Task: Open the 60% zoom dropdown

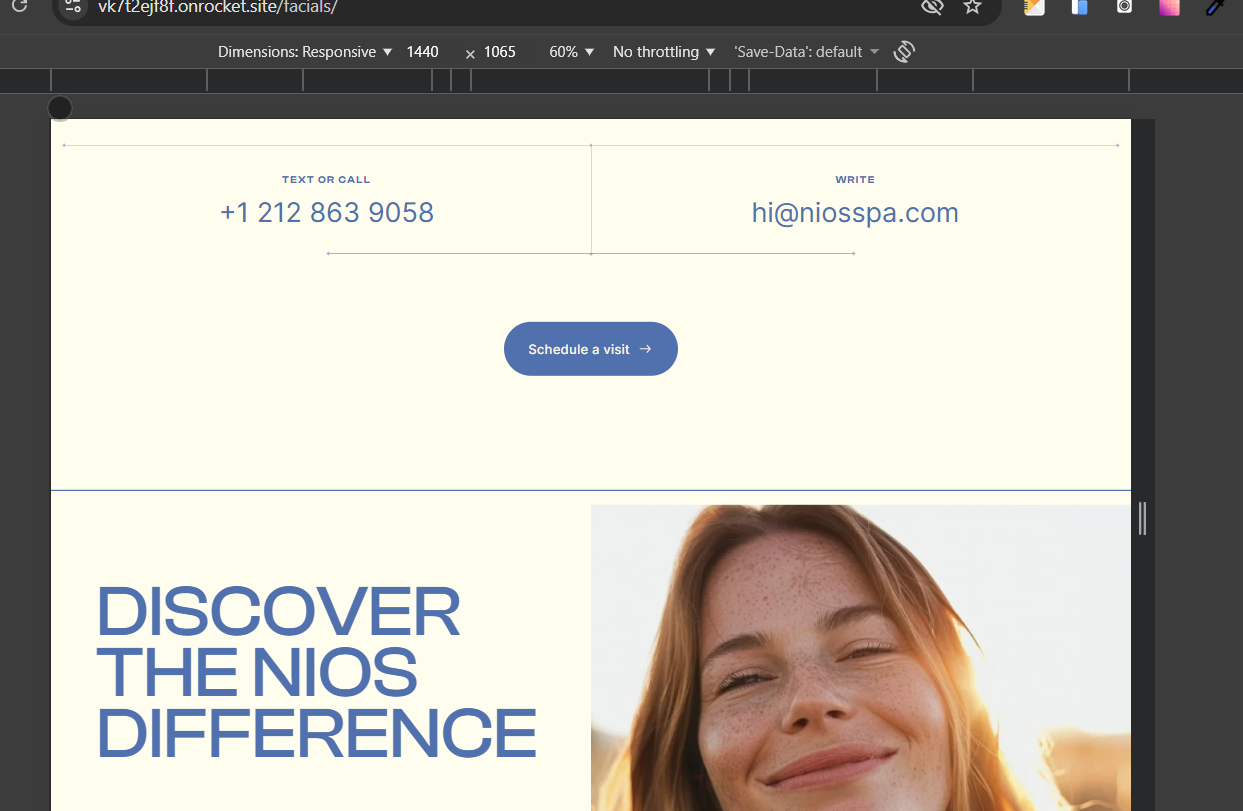Action: [571, 52]
